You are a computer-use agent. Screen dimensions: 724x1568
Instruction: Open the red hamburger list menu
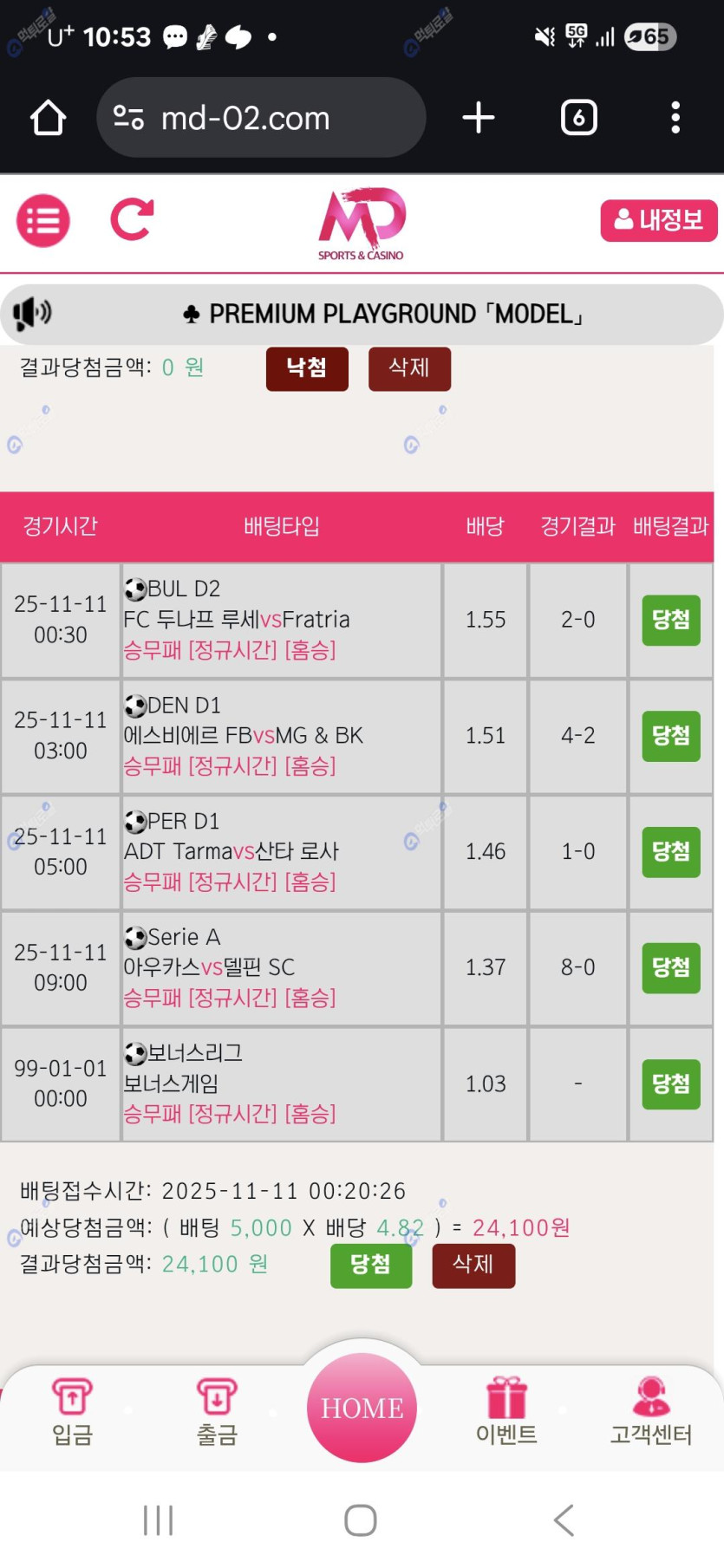42,221
